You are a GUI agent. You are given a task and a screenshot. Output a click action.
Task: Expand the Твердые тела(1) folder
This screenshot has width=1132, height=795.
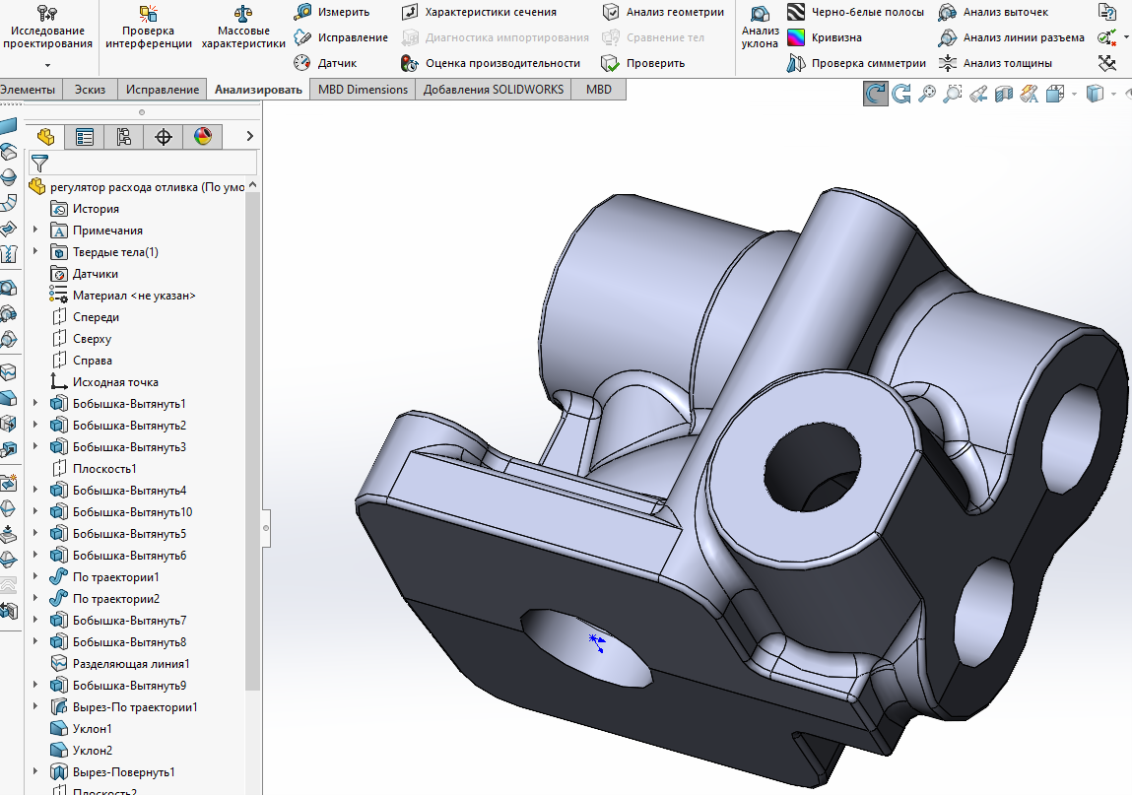pos(36,252)
